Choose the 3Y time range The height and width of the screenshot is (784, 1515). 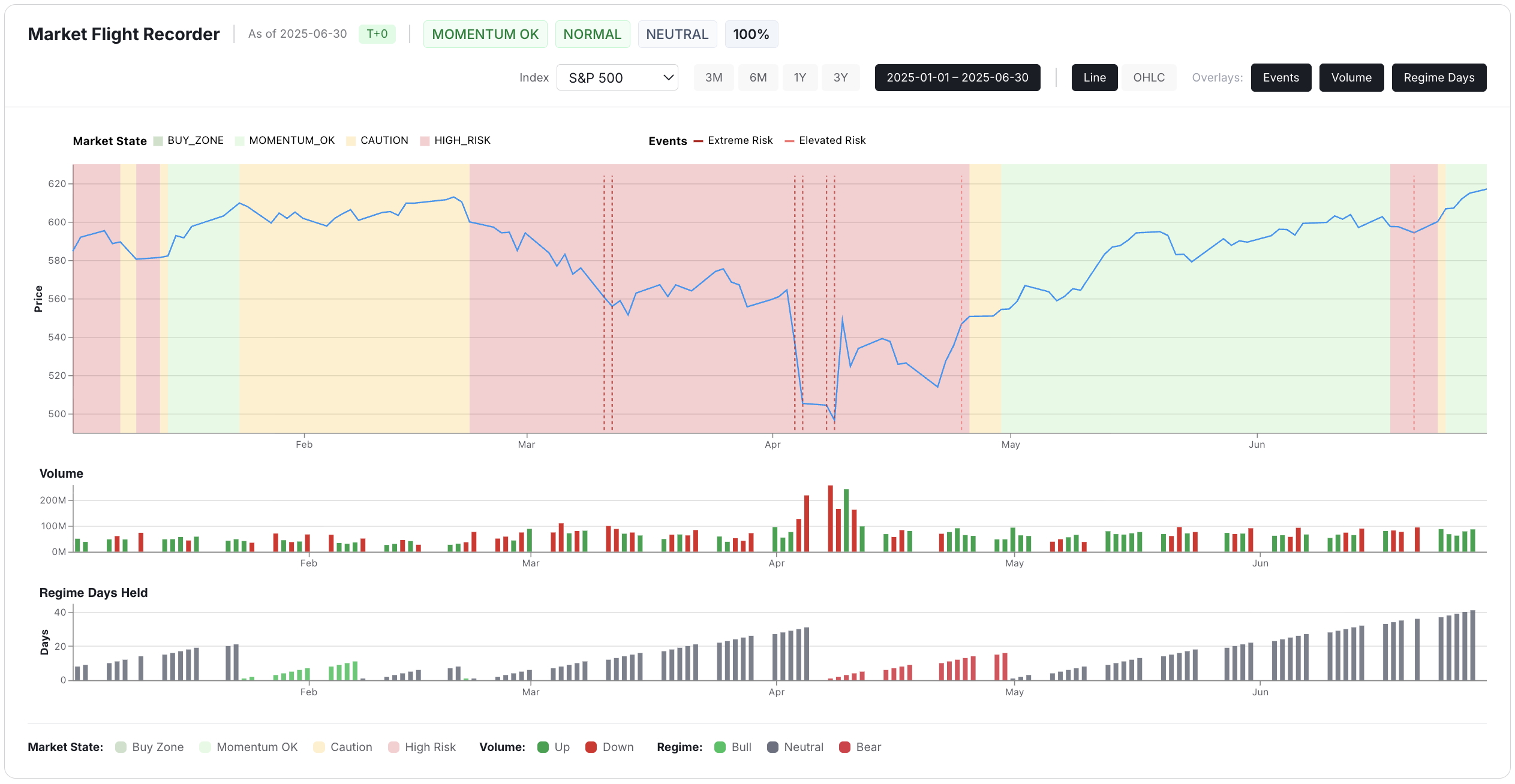840,78
